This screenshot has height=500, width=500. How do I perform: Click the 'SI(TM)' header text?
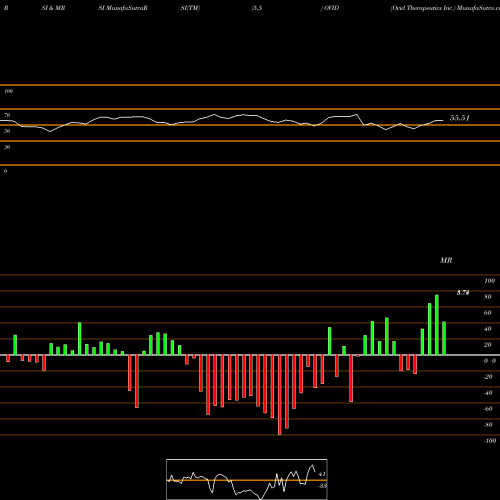[x=190, y=8]
